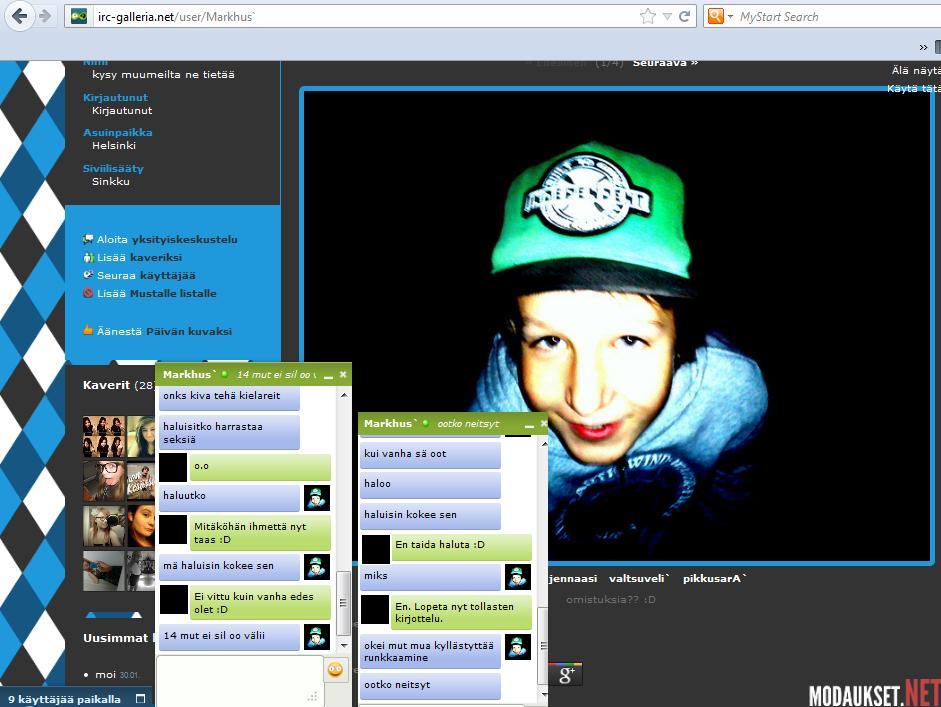Click the 'Helsinki' residence value
941x707 pixels.
tap(114, 146)
